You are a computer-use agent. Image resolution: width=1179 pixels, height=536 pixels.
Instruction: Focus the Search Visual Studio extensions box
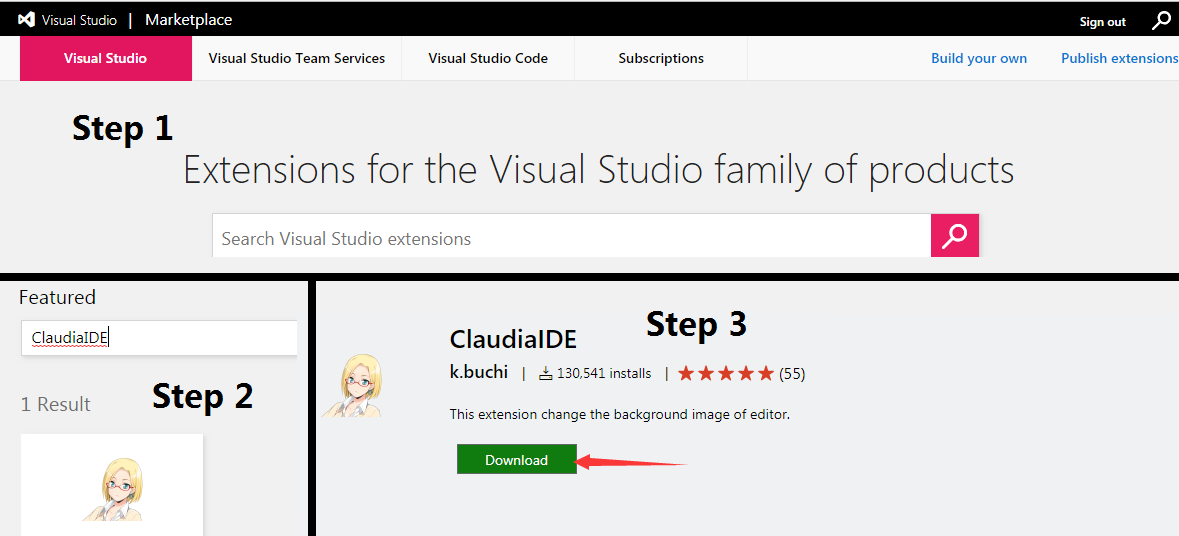(570, 239)
